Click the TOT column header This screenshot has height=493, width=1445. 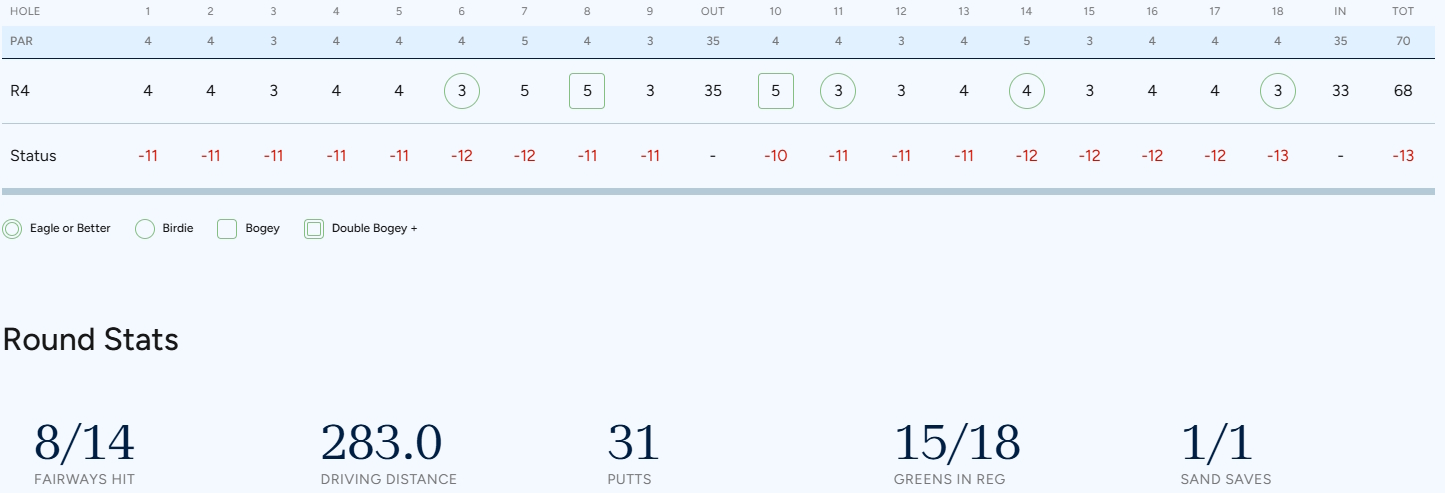point(1403,12)
